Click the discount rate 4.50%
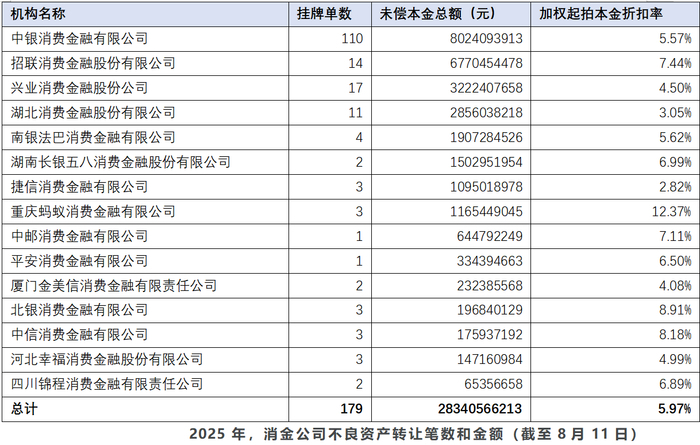Screen dimensions: 700x445 [x=675, y=88]
